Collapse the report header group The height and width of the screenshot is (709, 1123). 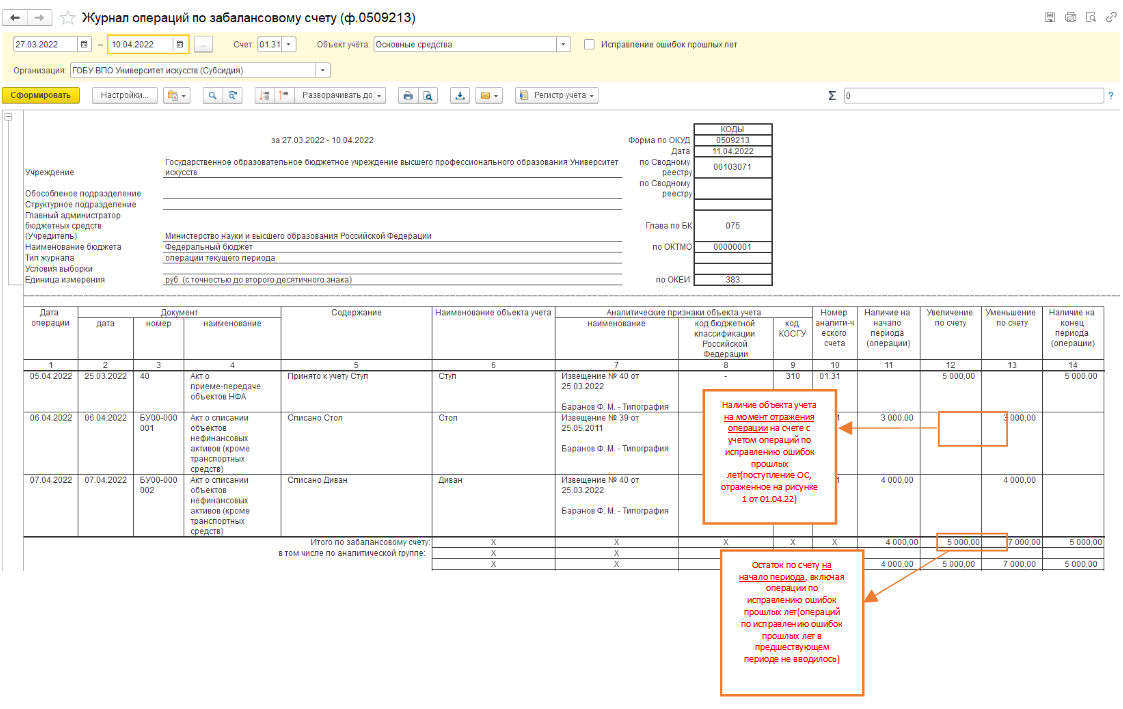coord(9,117)
